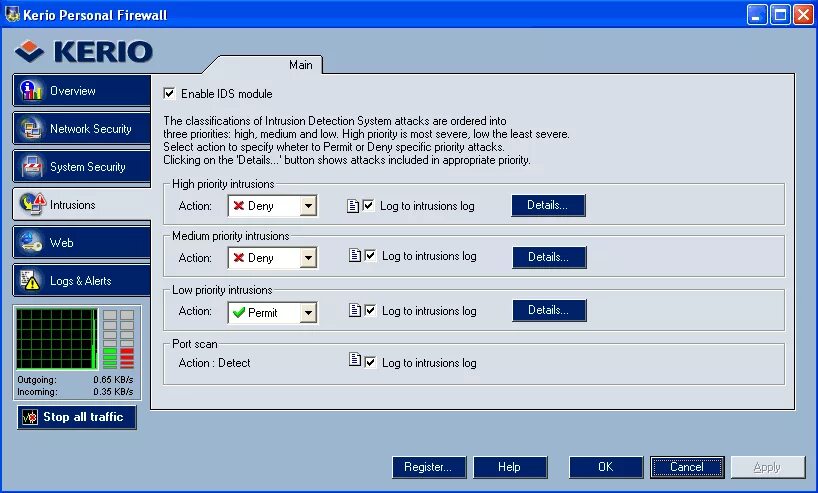Minimize the Kerio Personal Firewall window
818x493 pixels.
(757, 15)
